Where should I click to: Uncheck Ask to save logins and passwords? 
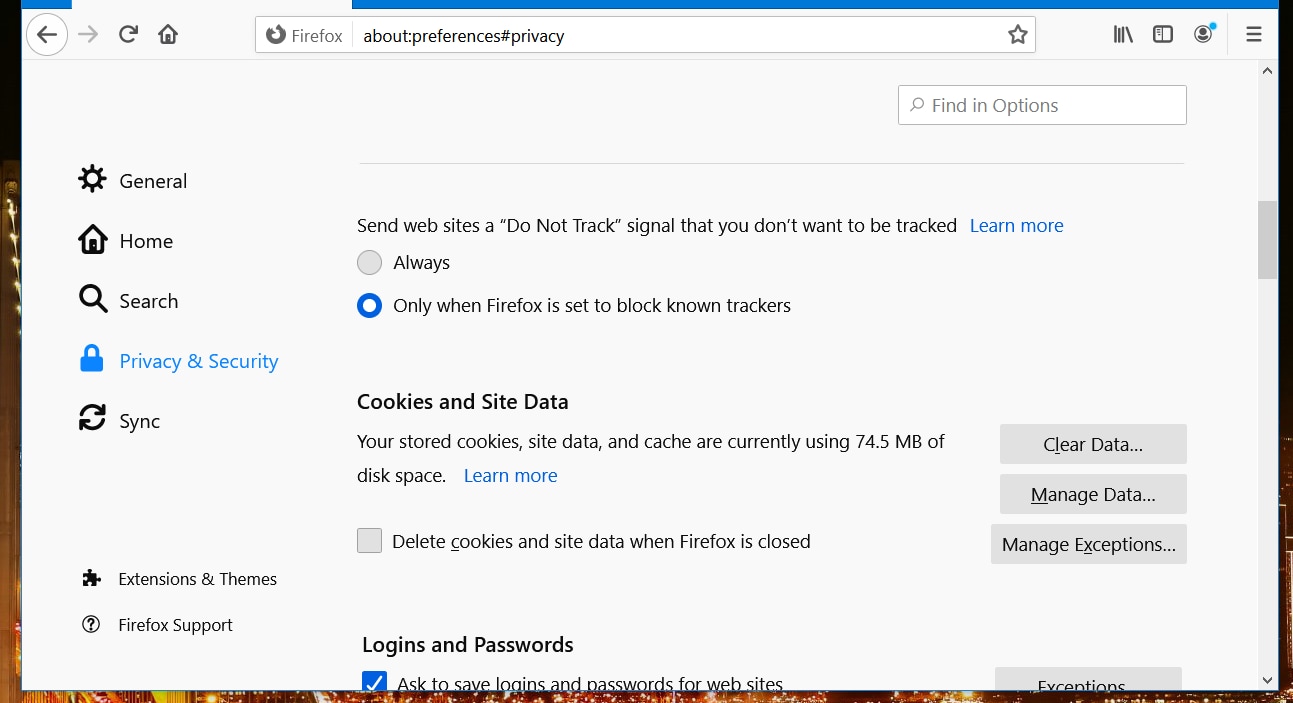pyautogui.click(x=374, y=682)
